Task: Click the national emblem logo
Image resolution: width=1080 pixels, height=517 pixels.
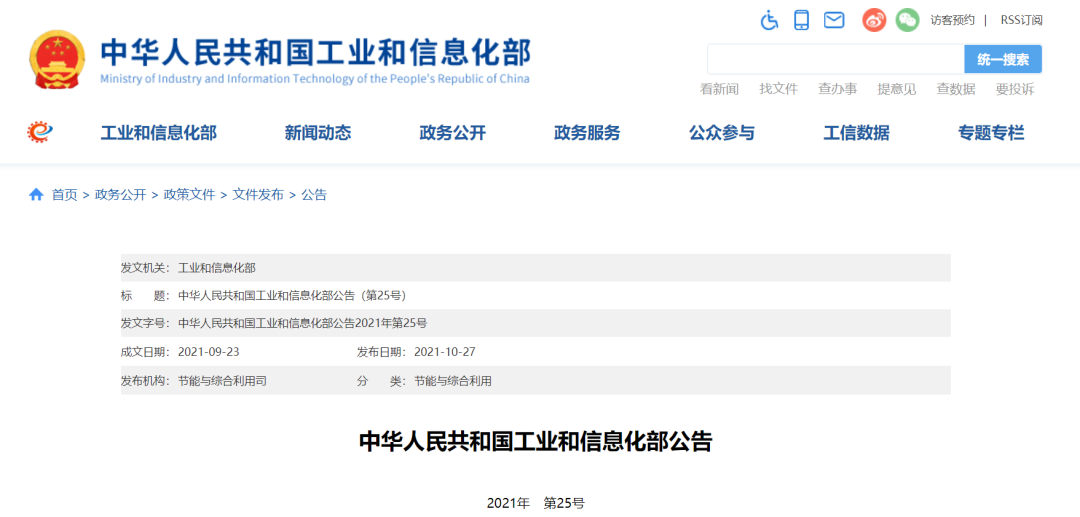Action: pos(58,59)
